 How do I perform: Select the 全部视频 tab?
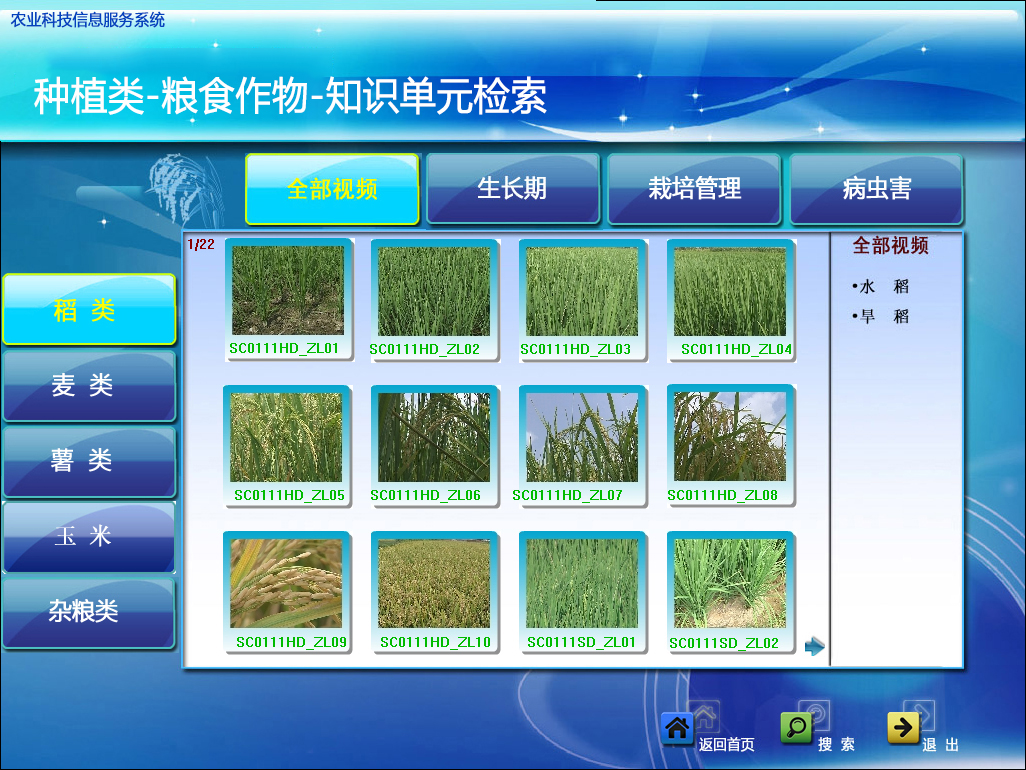pos(332,189)
